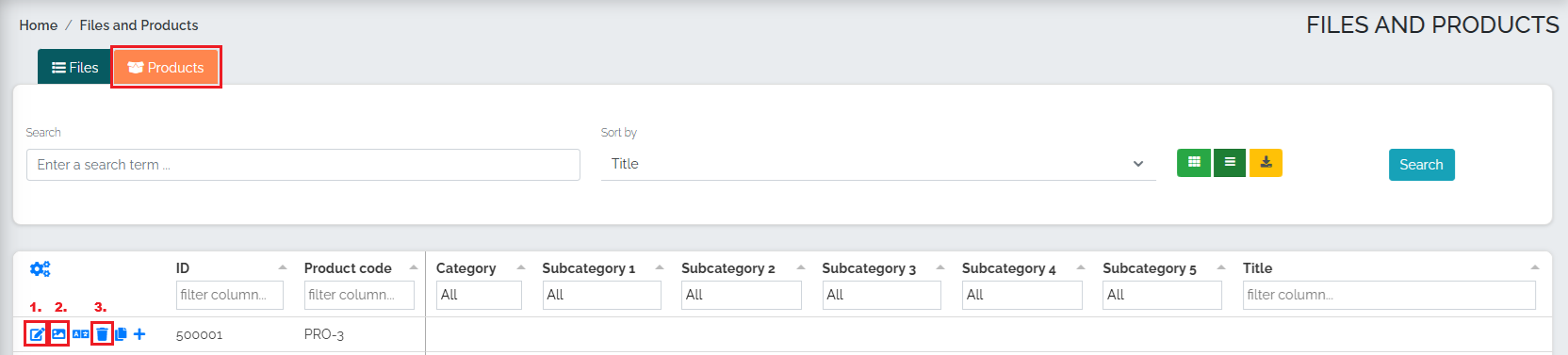Open the Subcategory 5 filter dropdown

coord(1162,295)
